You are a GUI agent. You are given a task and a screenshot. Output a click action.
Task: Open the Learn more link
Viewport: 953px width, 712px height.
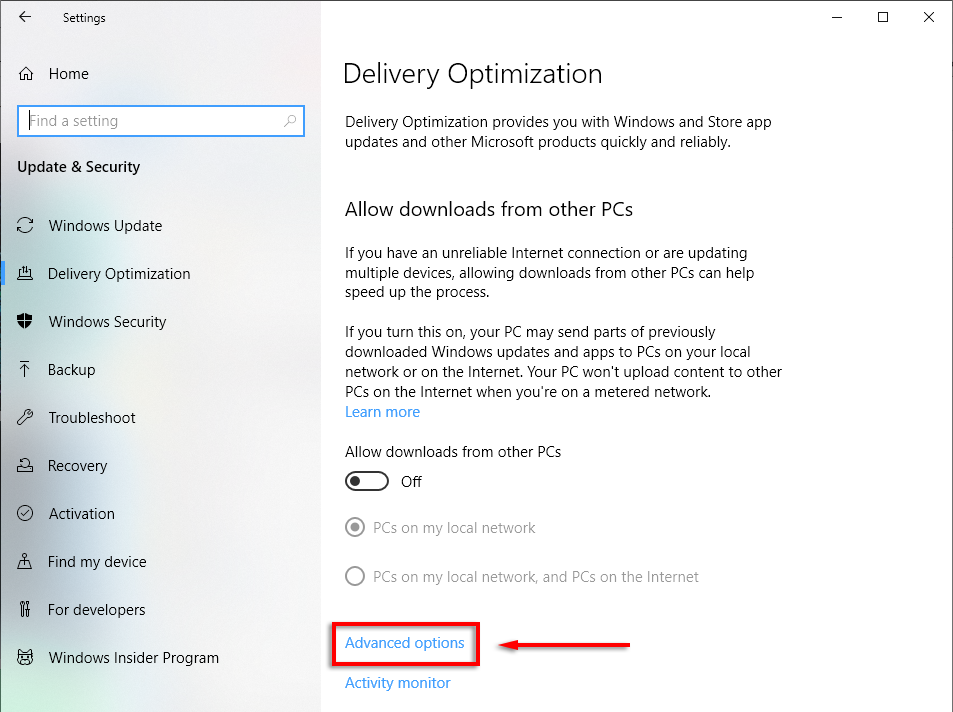click(x=382, y=412)
